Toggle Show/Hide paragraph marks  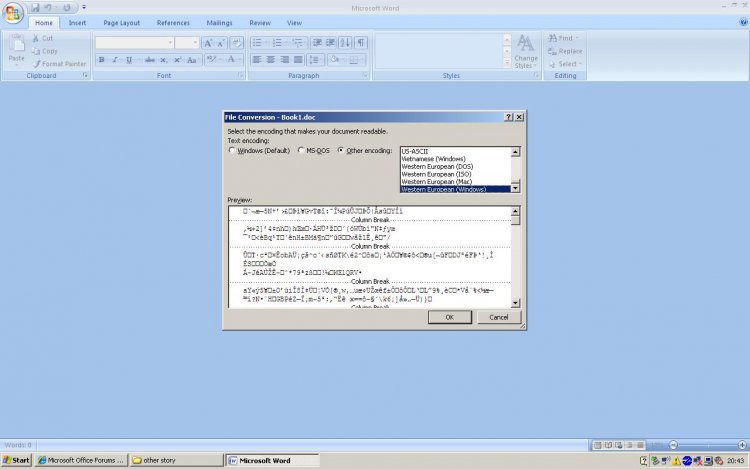pos(361,43)
